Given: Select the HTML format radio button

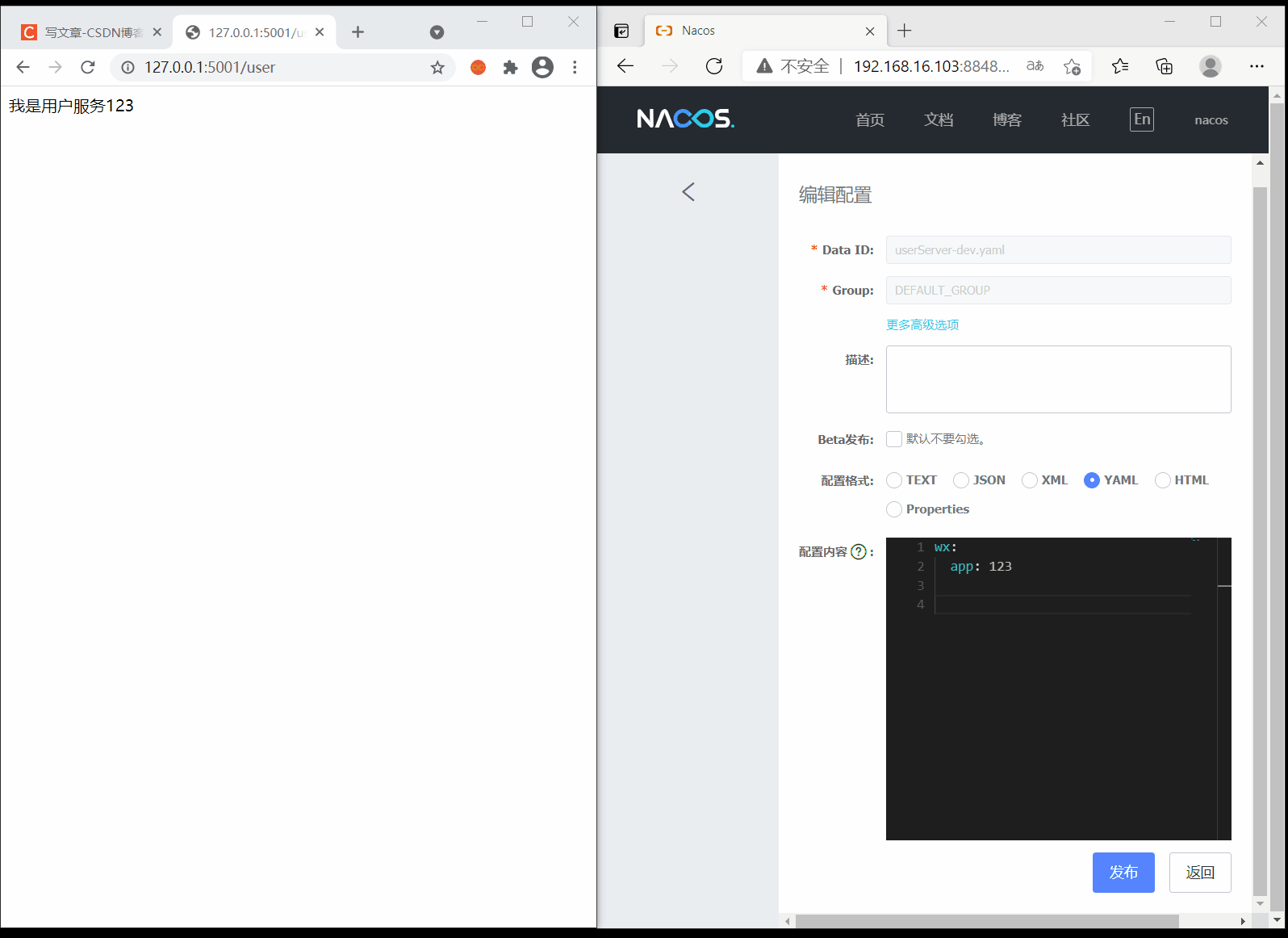Looking at the screenshot, I should click(1163, 480).
